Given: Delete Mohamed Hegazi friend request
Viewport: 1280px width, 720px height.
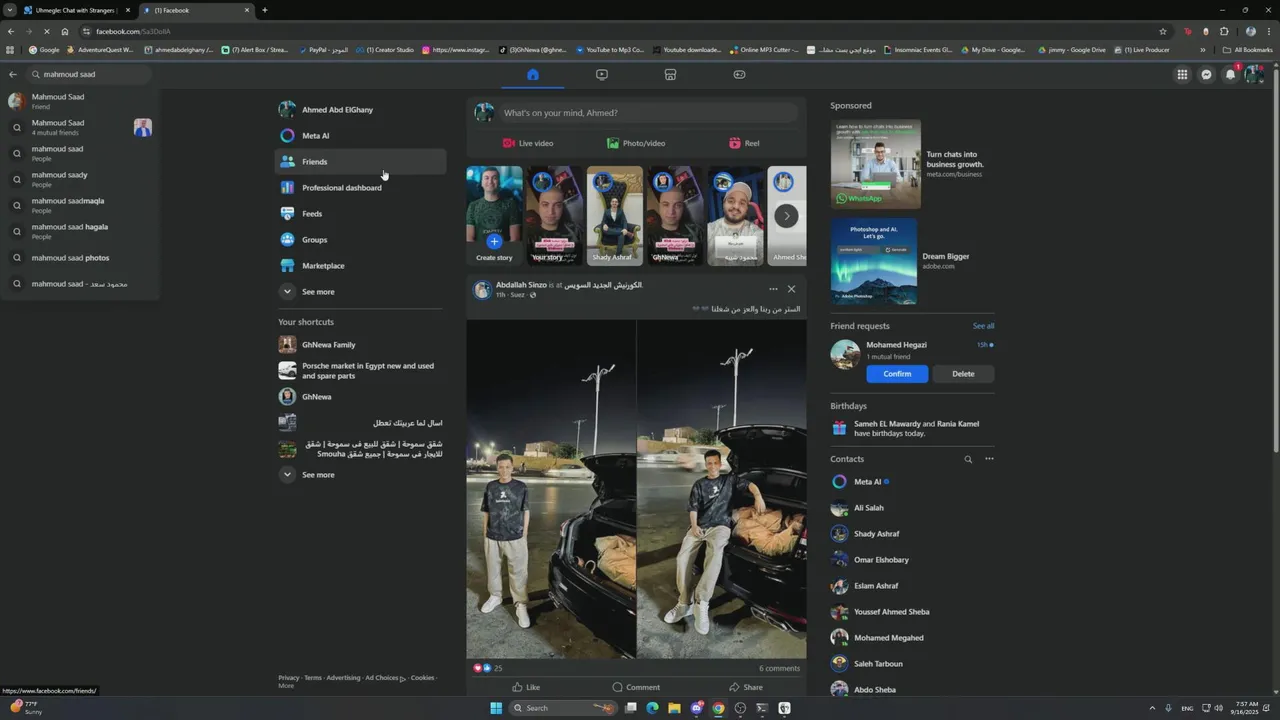Looking at the screenshot, I should 963,374.
